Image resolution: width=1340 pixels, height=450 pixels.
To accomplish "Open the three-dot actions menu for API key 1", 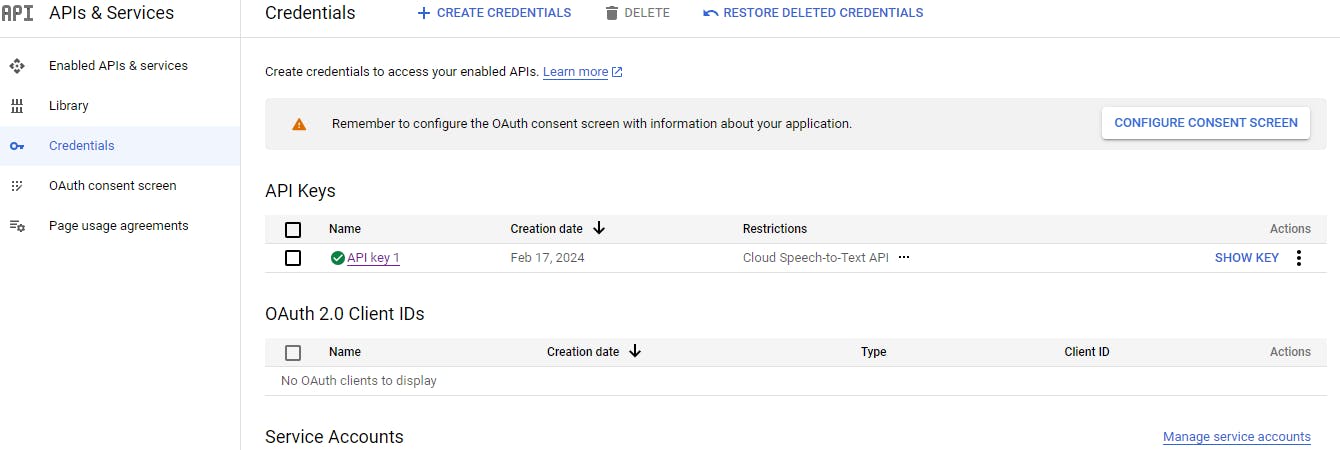I will (1299, 258).
